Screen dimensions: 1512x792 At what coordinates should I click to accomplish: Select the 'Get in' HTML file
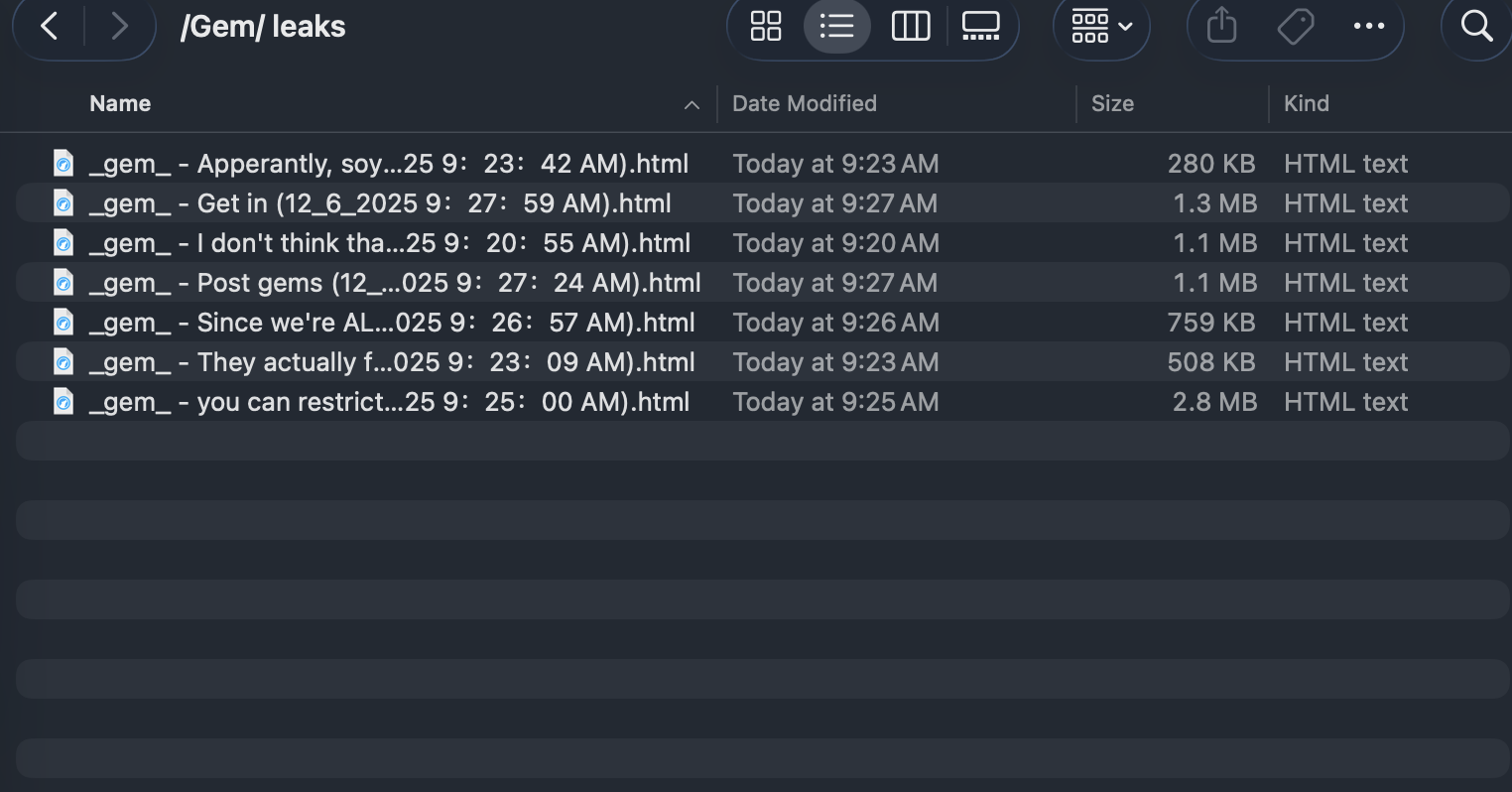(x=379, y=203)
